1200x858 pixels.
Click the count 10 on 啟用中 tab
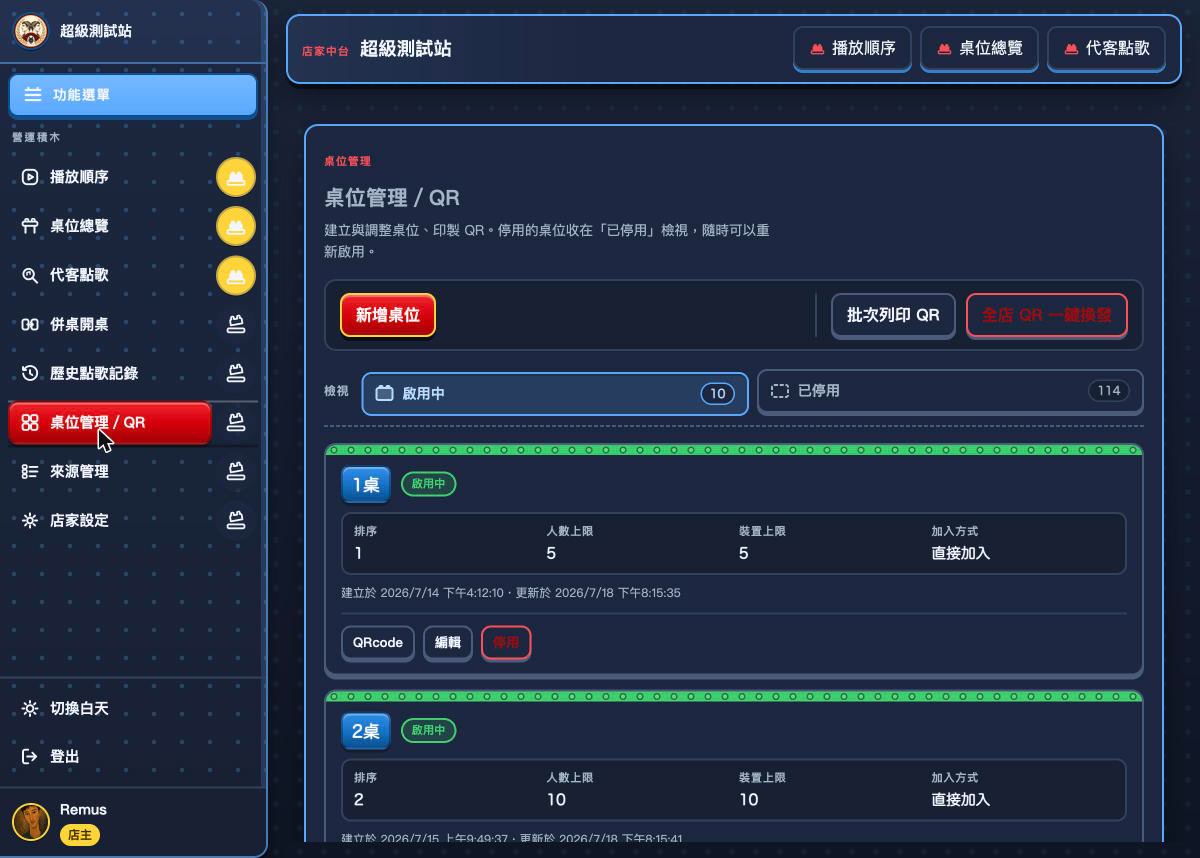[717, 394]
